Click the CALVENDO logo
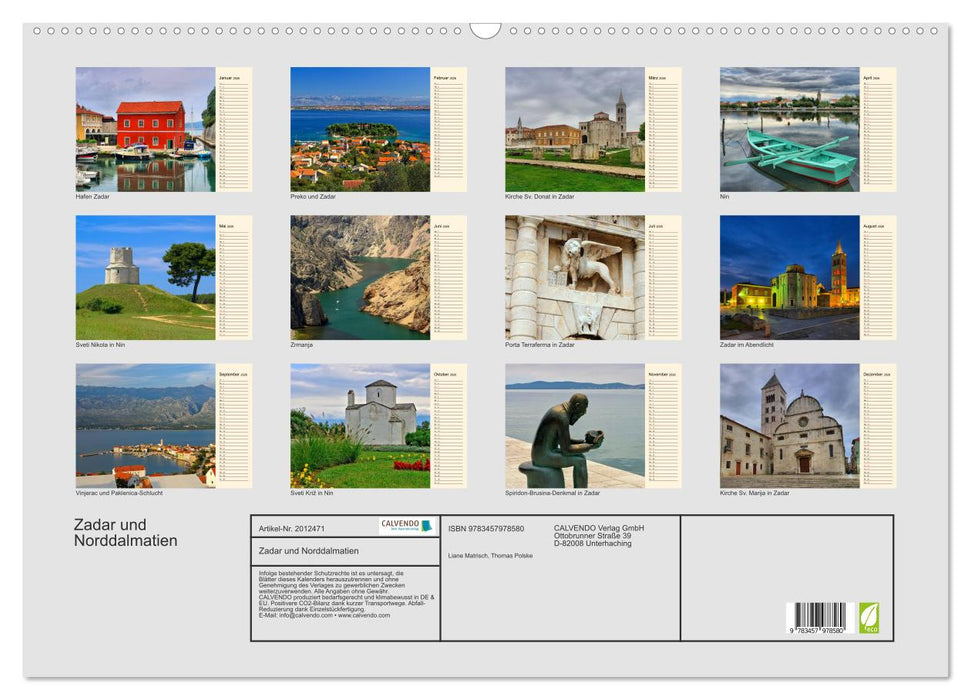The image size is (971, 700). [399, 523]
